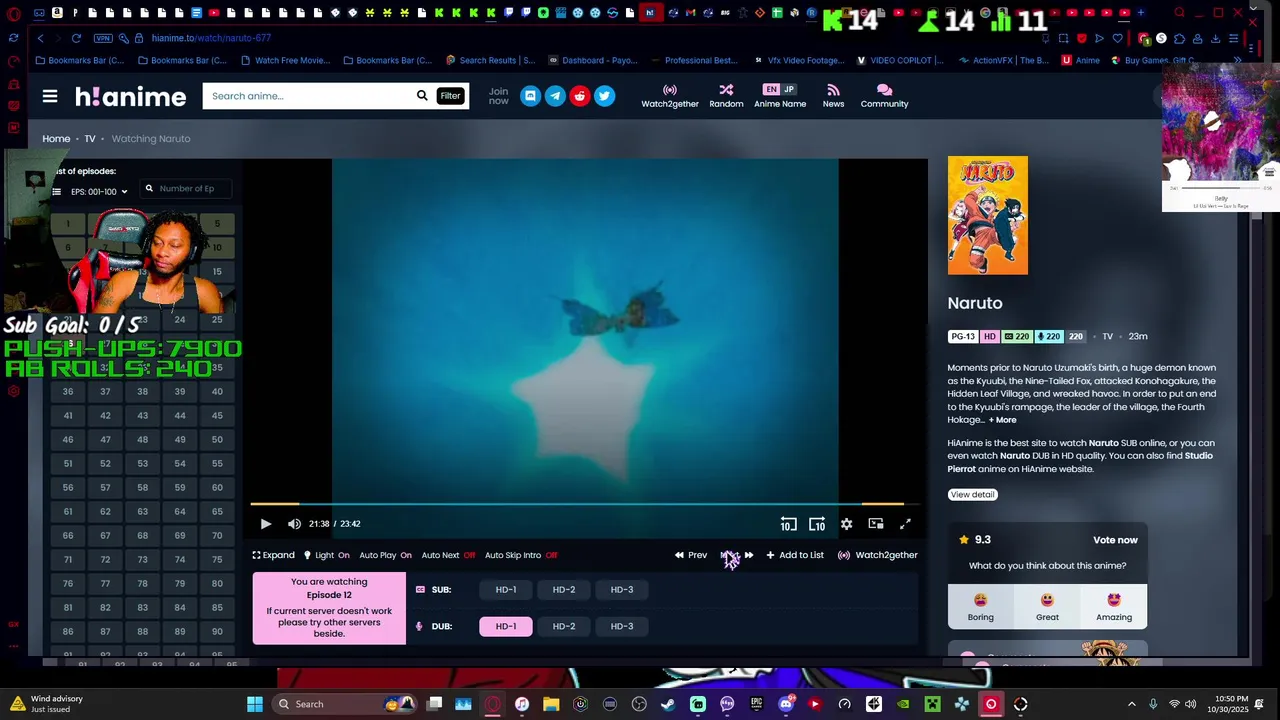Viewport: 1280px width, 720px height.
Task: Enable picture-in-picture mode
Action: [x=876, y=524]
